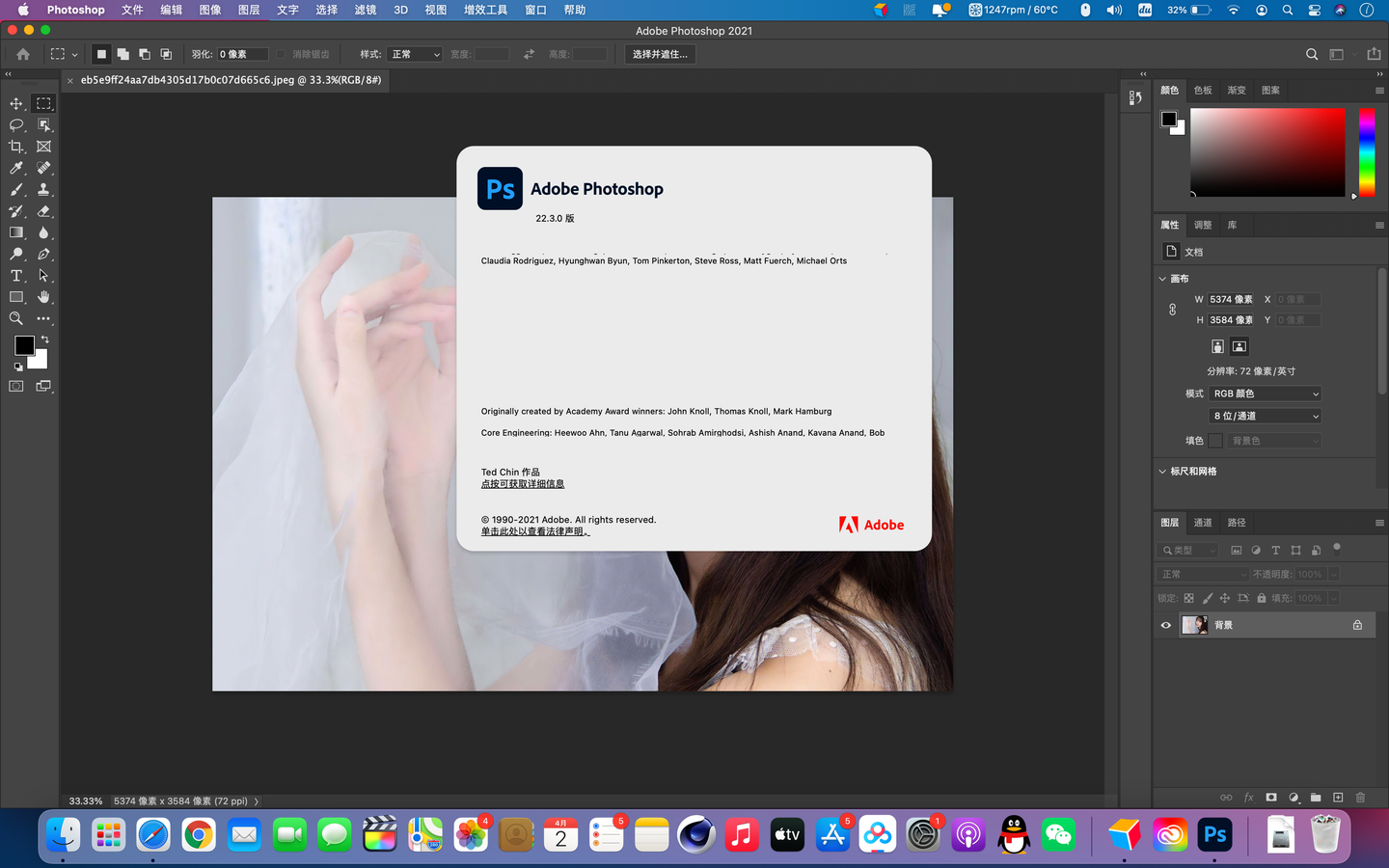The height and width of the screenshot is (868, 1389).
Task: Expand the 标尺和网格 section
Action: point(1162,472)
